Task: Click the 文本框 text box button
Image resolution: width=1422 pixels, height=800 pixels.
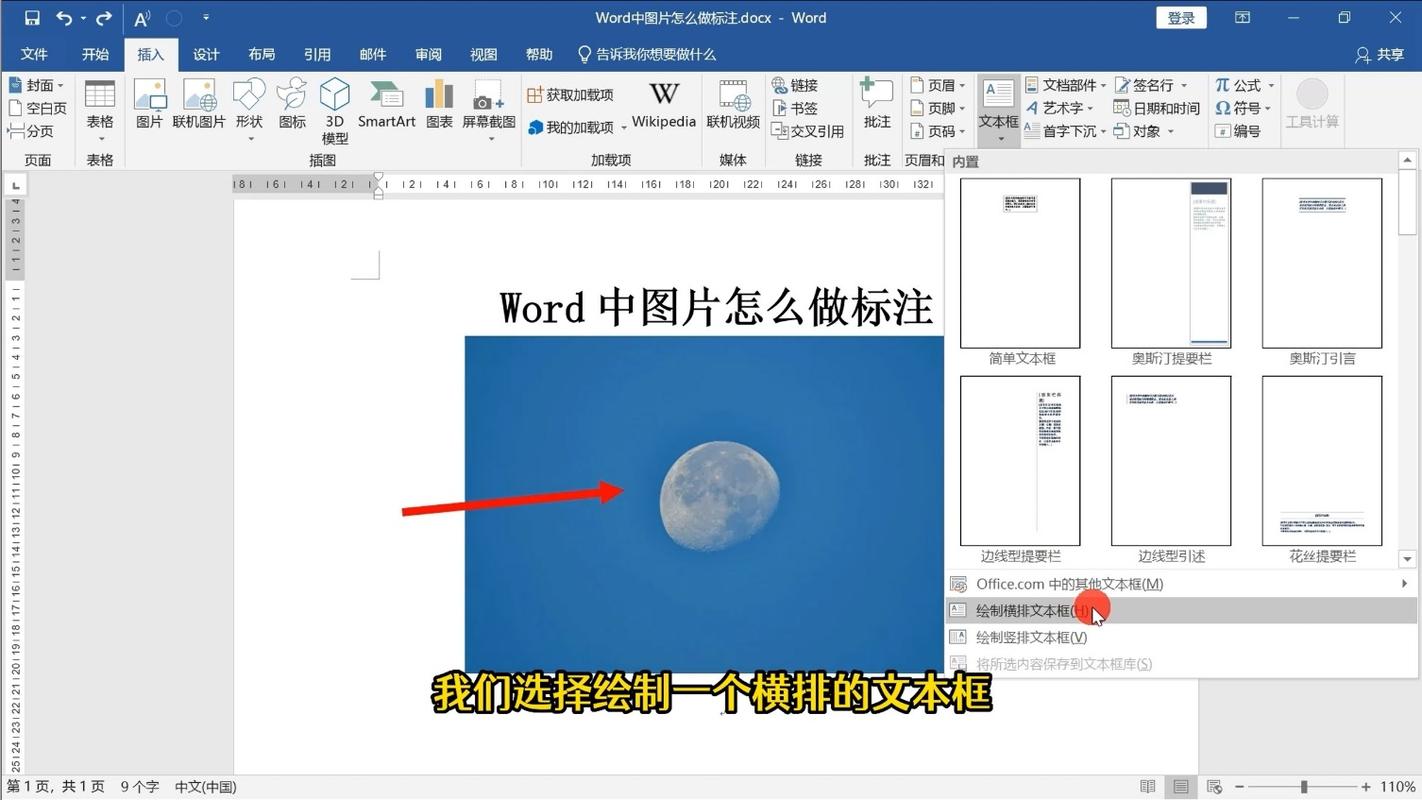Action: point(998,110)
